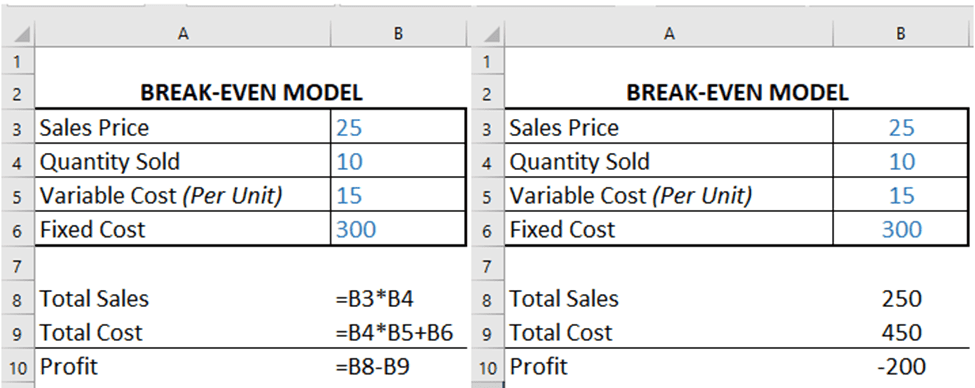Screen dimensions: 975x388
Task: Select Quantity Sold label in right sheet
Action: click(x=580, y=162)
